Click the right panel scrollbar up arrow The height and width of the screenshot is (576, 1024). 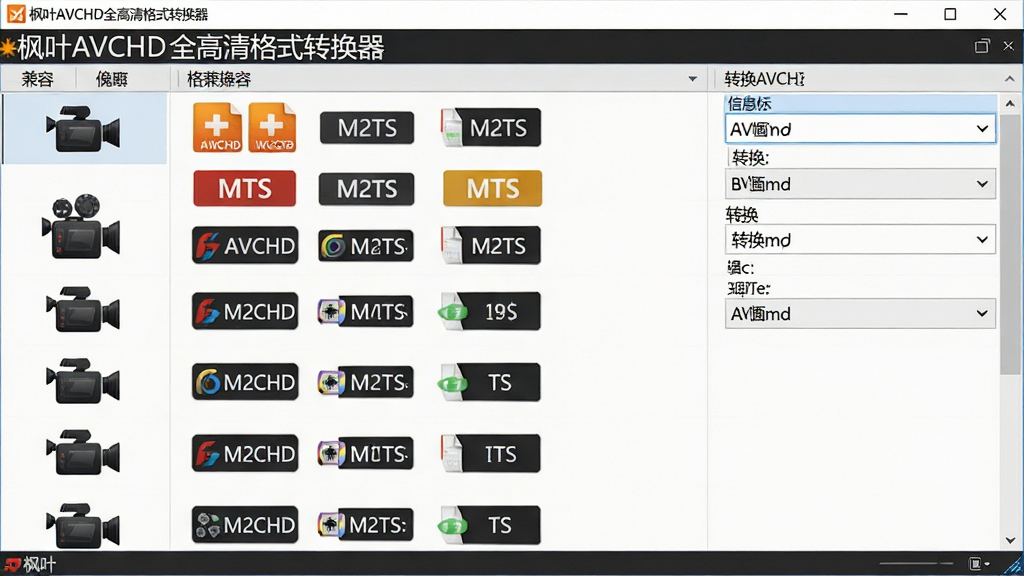[x=1010, y=103]
